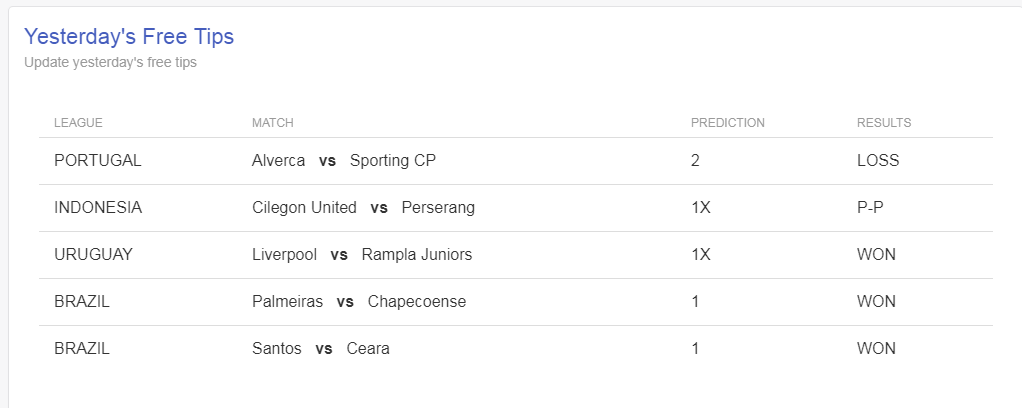Click the RESULTS column header
The height and width of the screenshot is (408, 1022).
point(884,123)
